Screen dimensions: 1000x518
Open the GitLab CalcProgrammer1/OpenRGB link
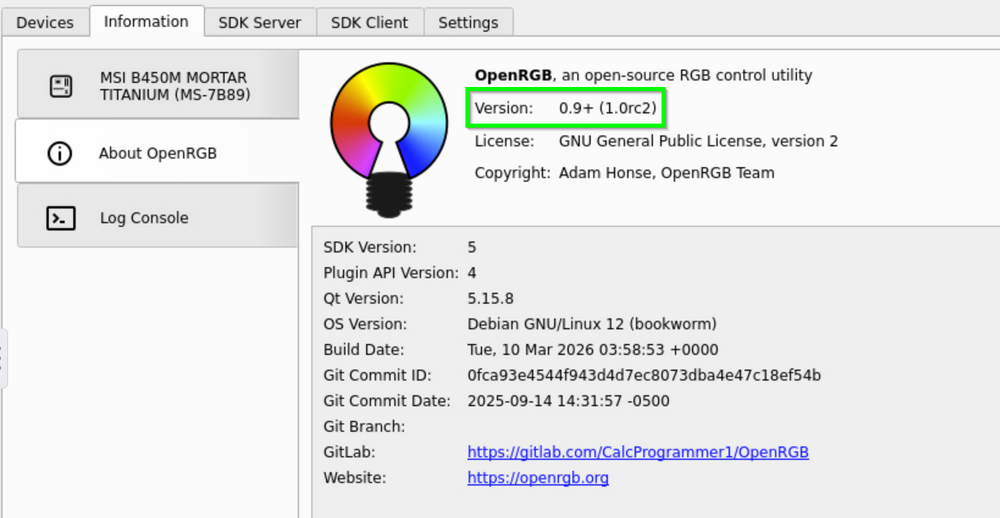(x=638, y=452)
